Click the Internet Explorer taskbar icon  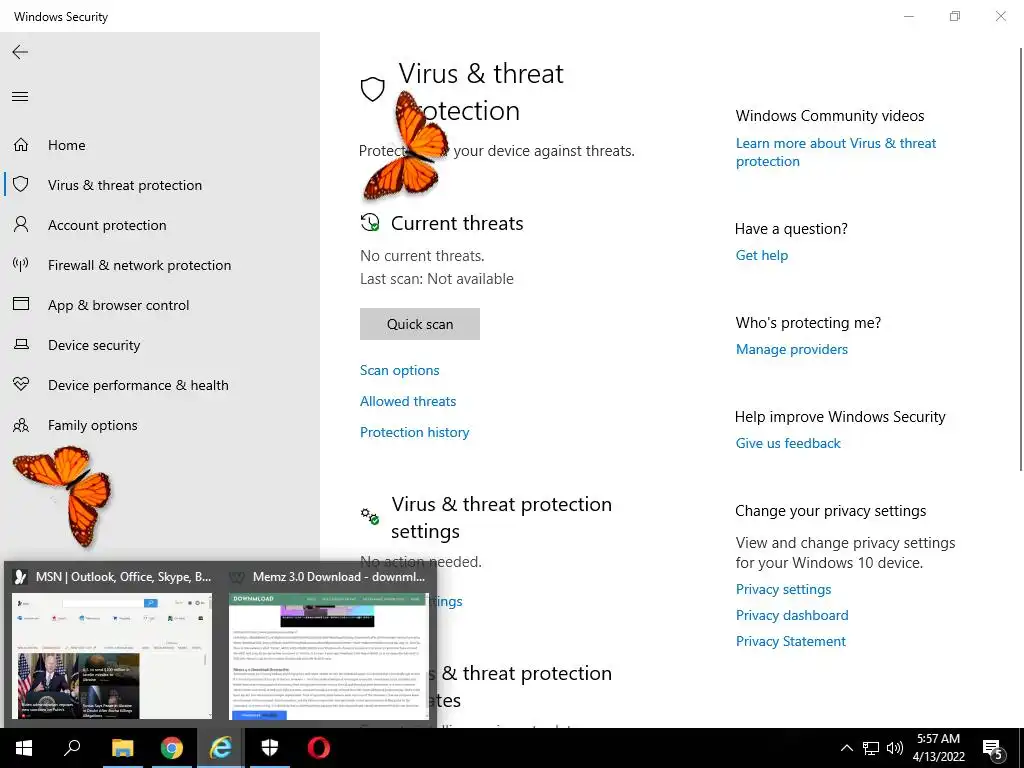221,748
